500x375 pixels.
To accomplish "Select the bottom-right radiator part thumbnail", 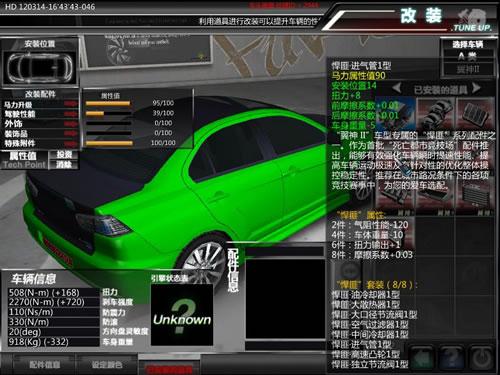I will point(474,198).
